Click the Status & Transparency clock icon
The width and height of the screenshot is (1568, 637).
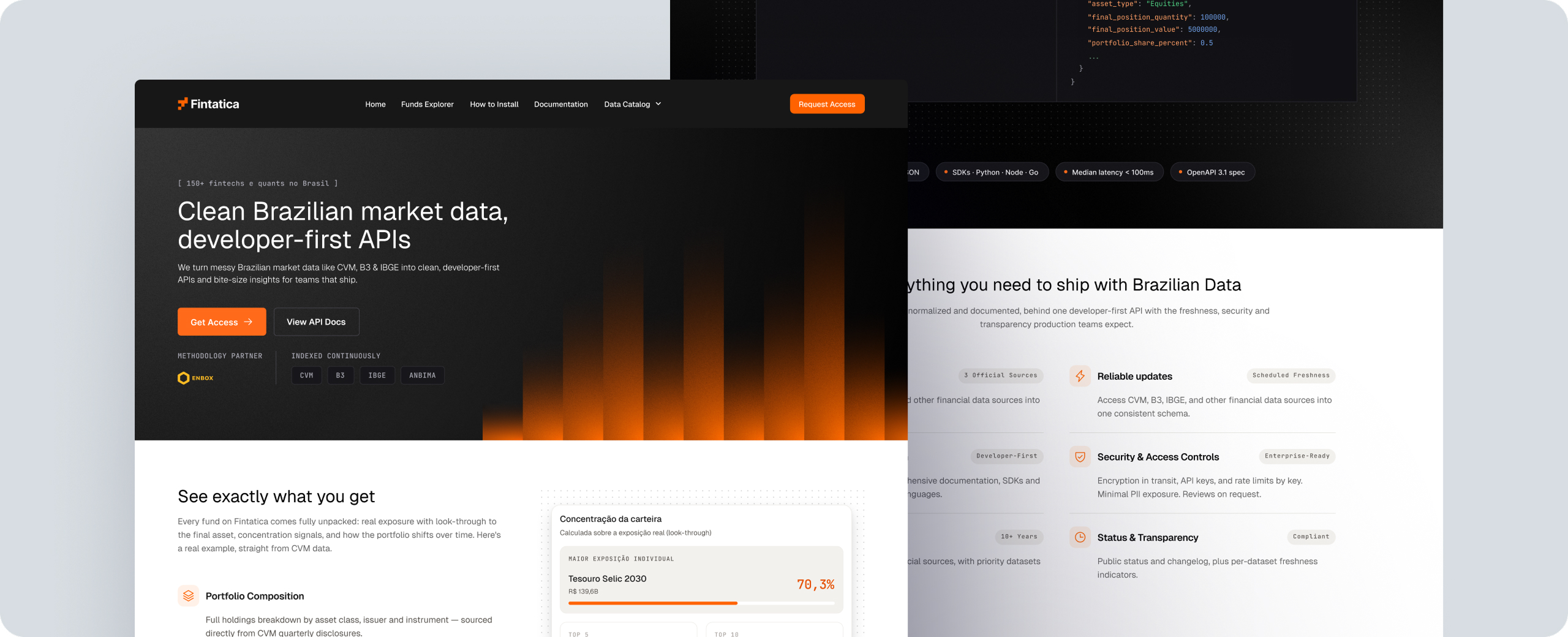(1080, 537)
